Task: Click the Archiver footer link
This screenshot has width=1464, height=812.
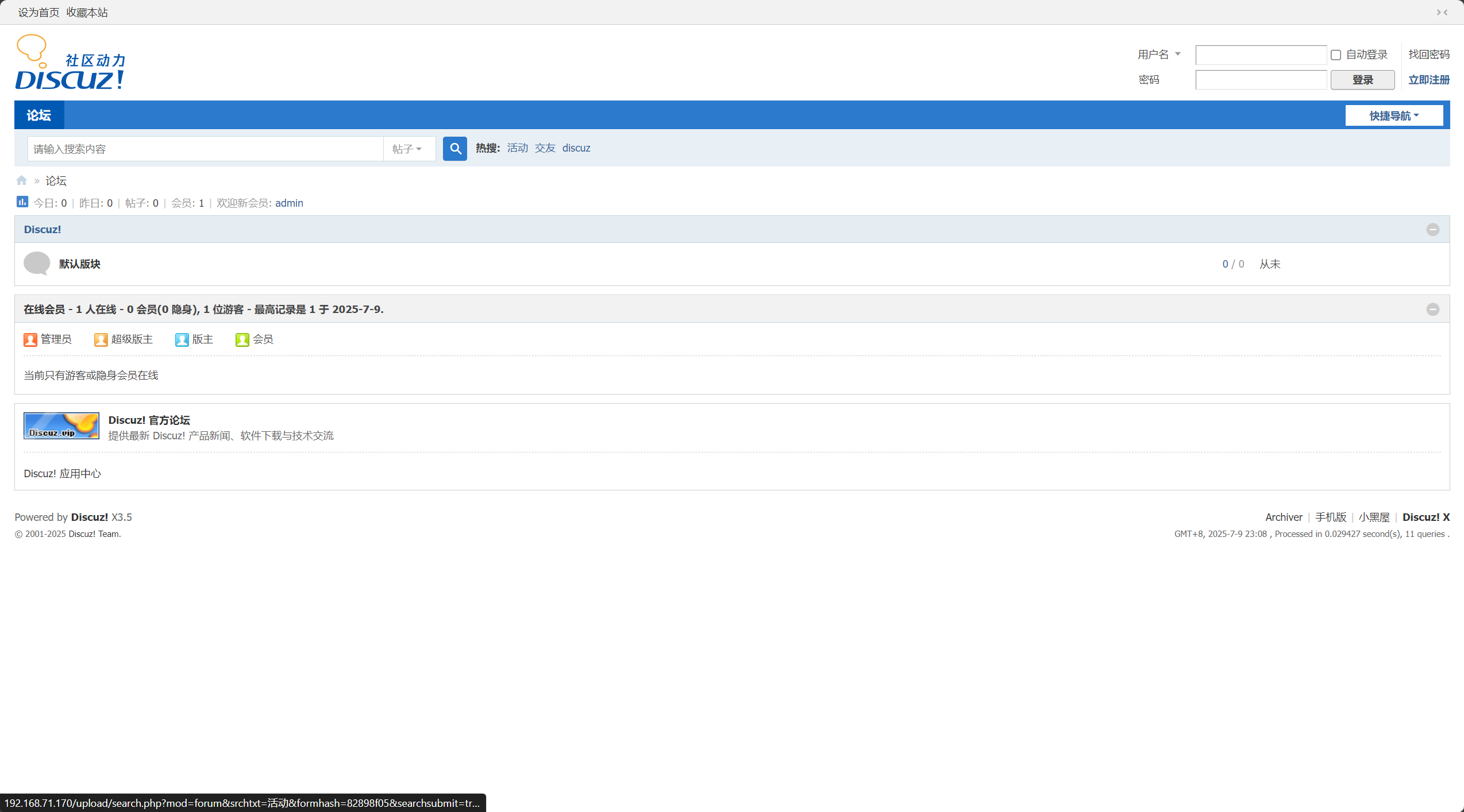Action: pos(1284,517)
